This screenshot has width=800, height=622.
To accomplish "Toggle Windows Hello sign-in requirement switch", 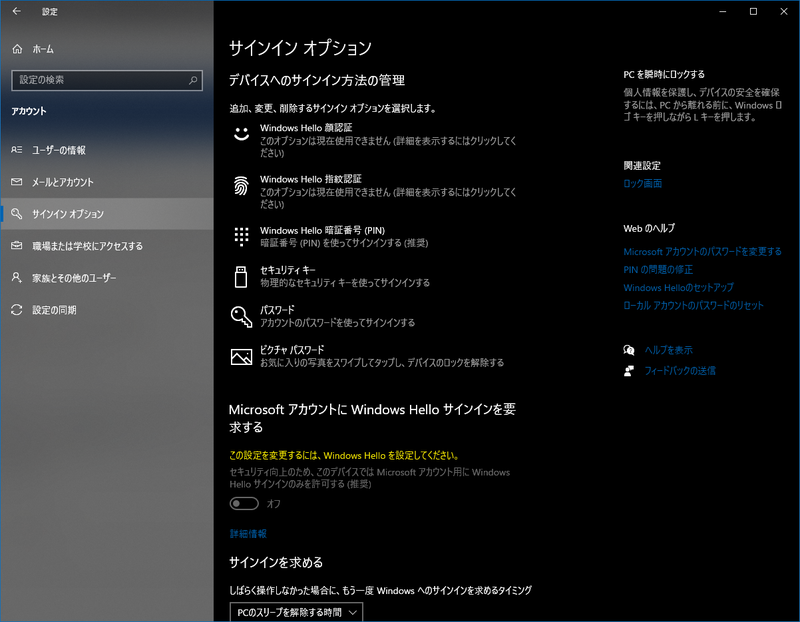I will pyautogui.click(x=245, y=504).
